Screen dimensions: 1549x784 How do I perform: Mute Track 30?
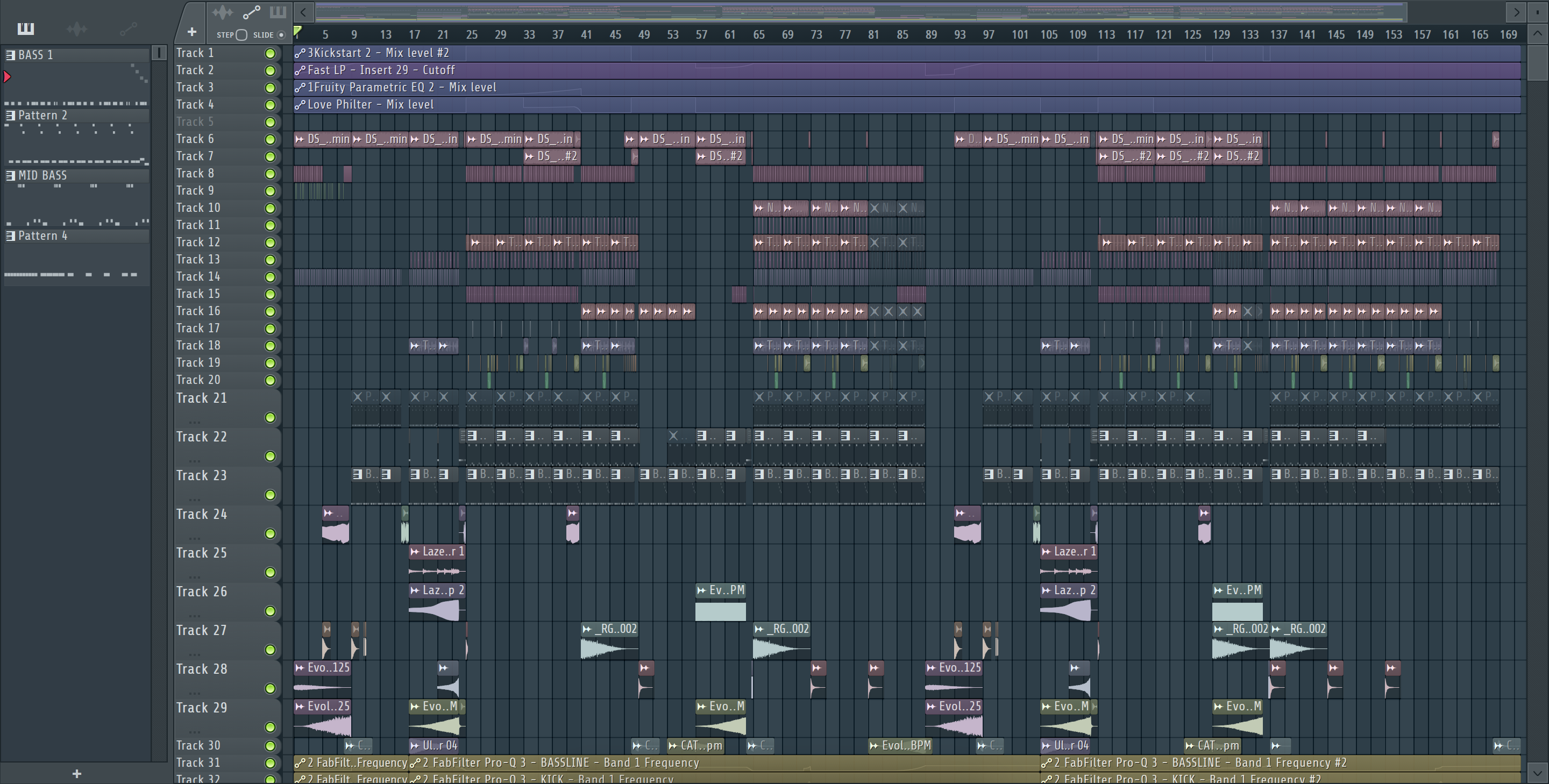point(271,746)
